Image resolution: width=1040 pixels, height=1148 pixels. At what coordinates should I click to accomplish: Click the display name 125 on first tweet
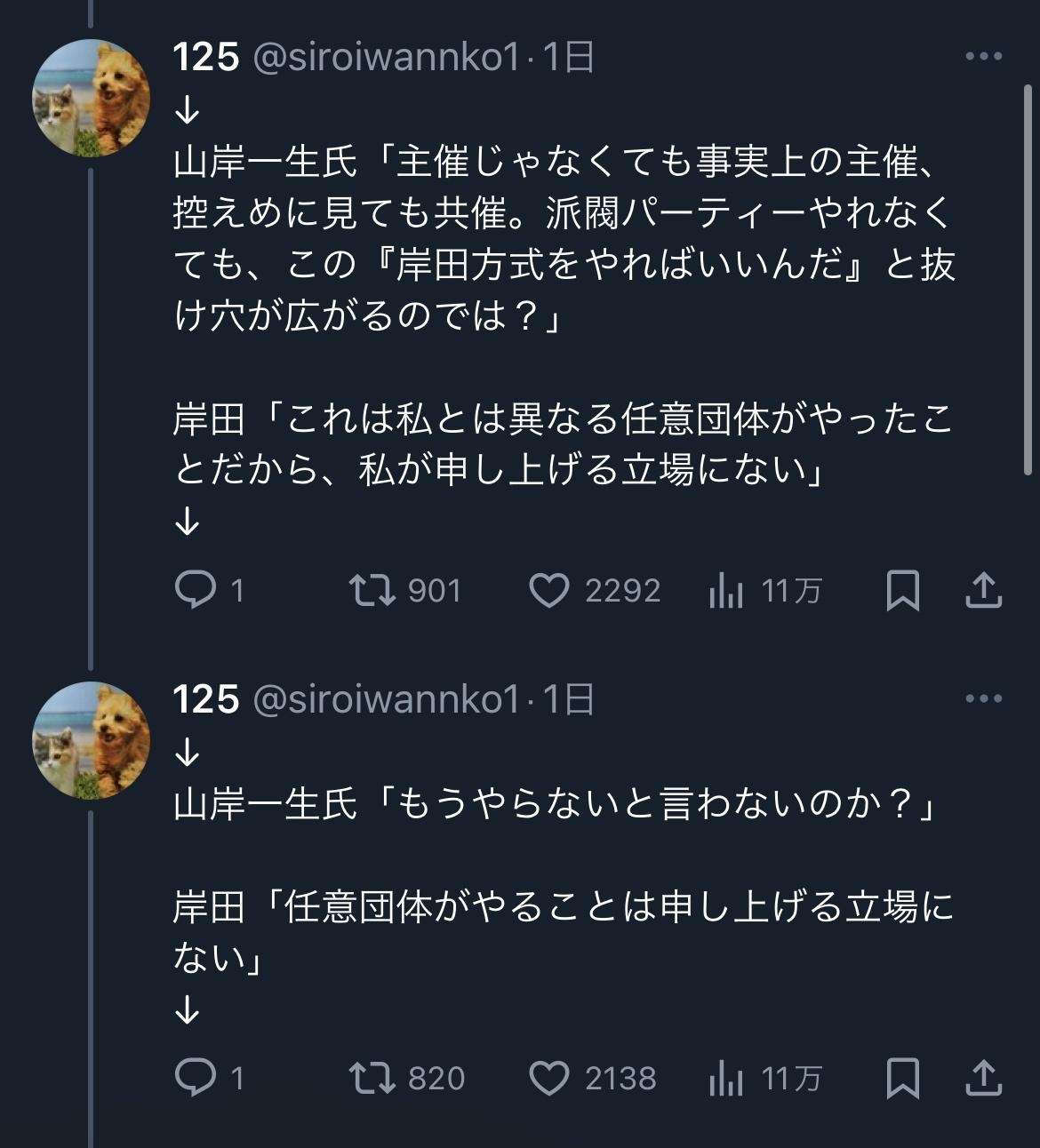click(x=205, y=58)
